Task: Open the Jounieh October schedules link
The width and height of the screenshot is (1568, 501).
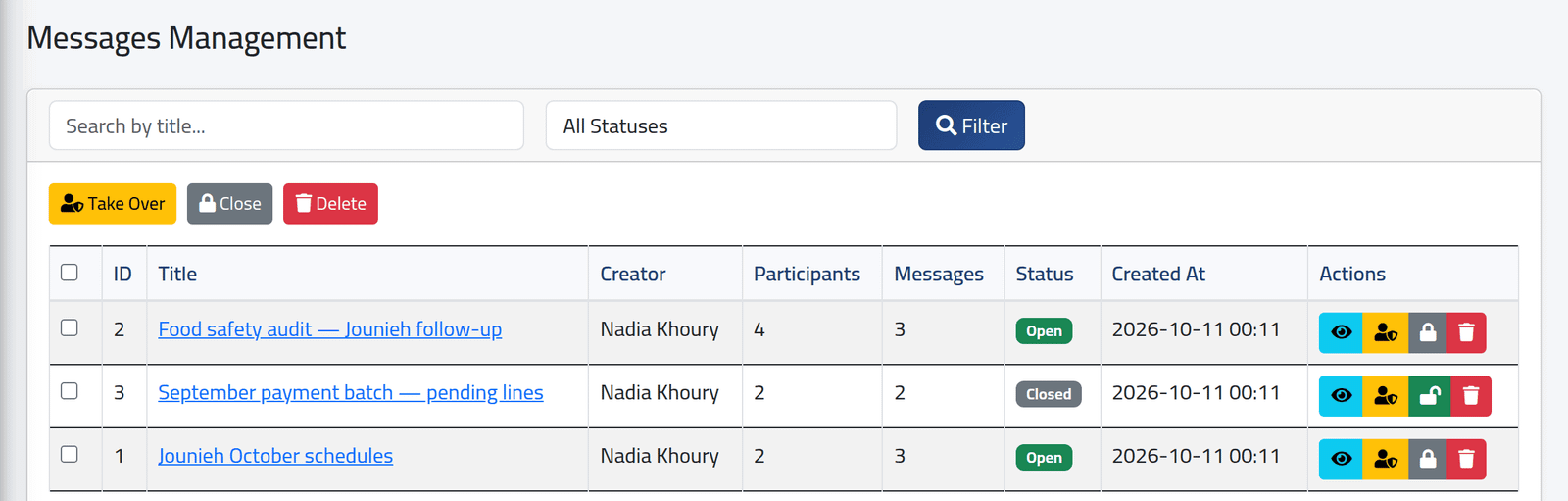Action: click(x=275, y=456)
